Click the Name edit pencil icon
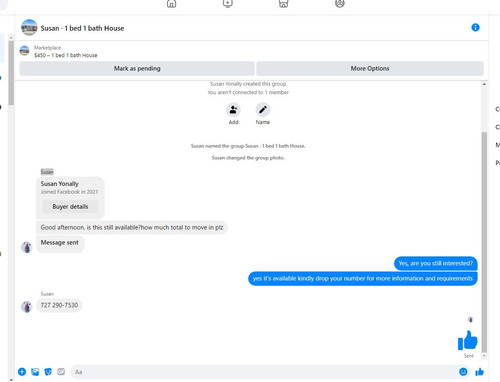 point(263,110)
